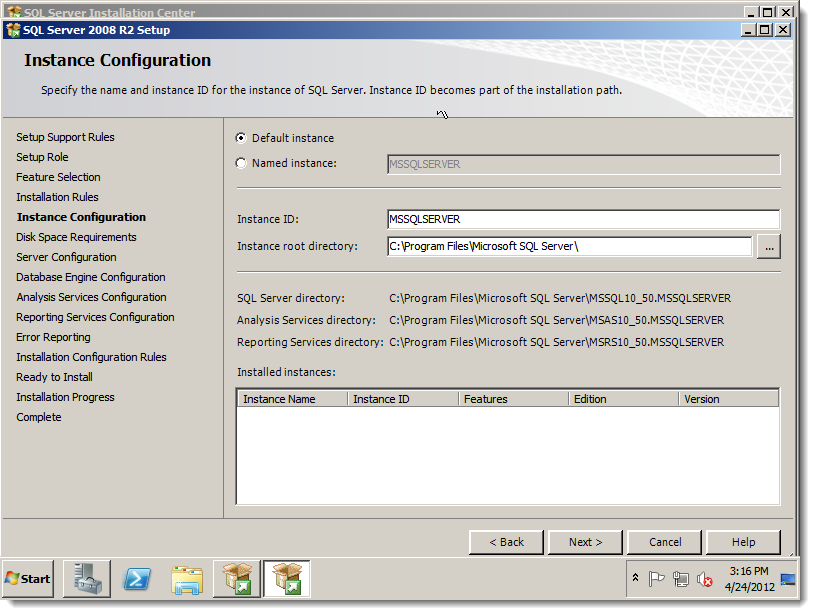
Task: Click the Instance root directory field
Action: (x=569, y=246)
